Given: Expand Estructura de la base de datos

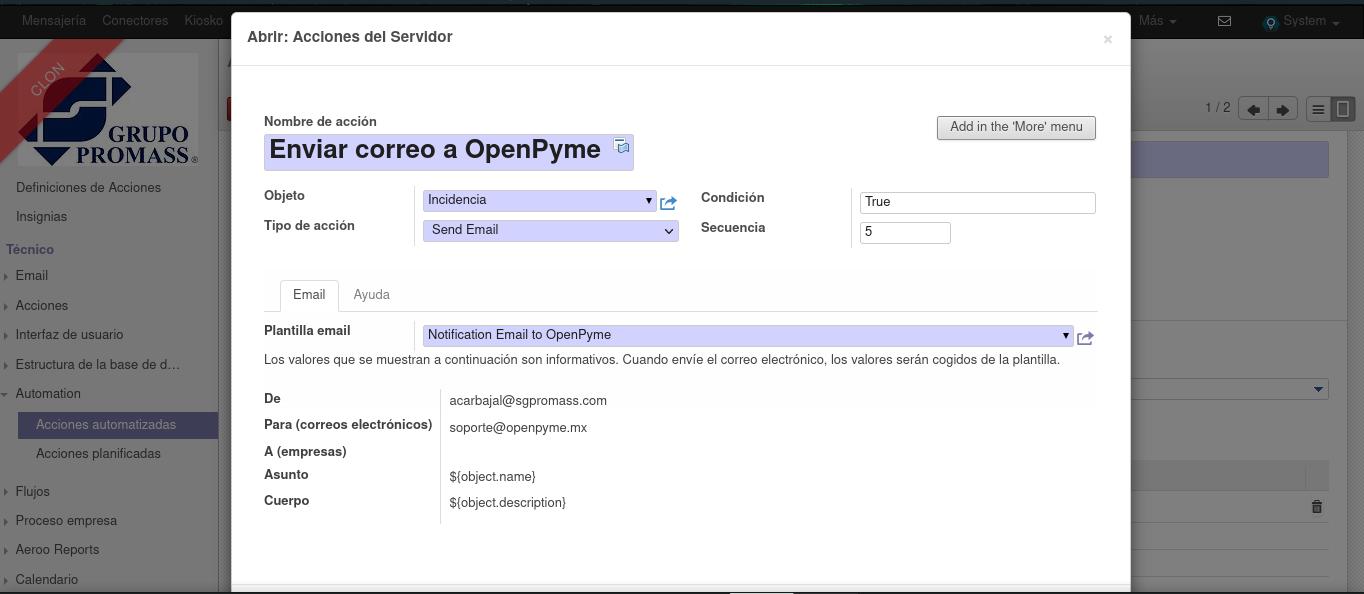Looking at the screenshot, I should [97, 364].
